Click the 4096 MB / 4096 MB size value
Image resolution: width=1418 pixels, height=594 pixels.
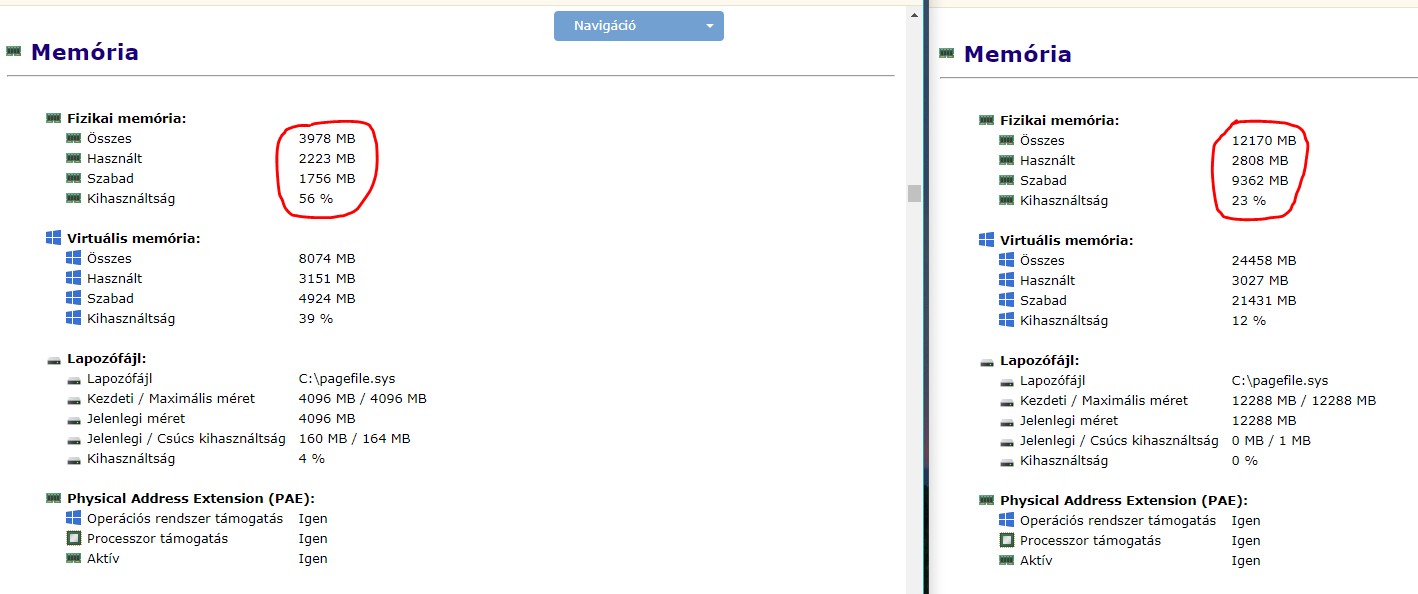(x=363, y=398)
